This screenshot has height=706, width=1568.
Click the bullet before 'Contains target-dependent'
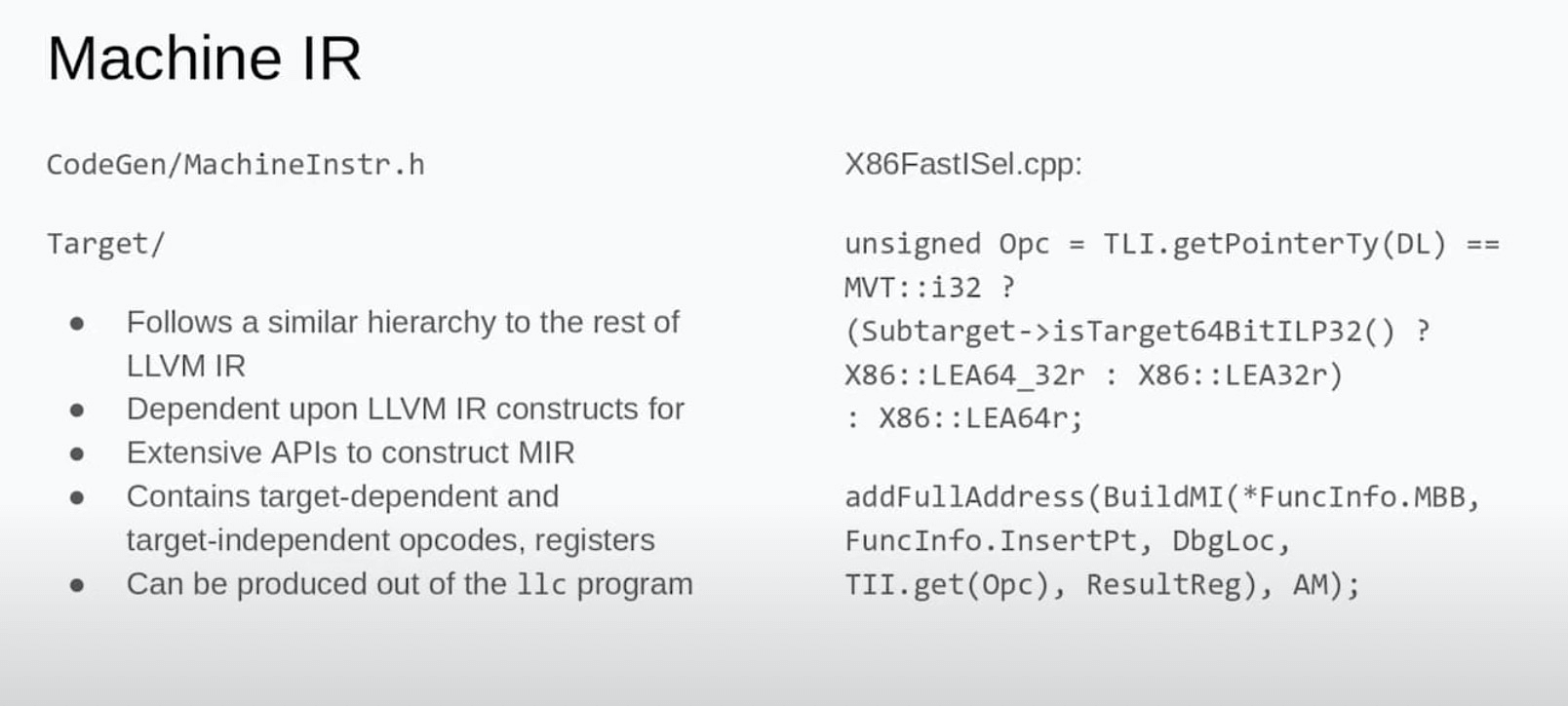pyautogui.click(x=77, y=498)
